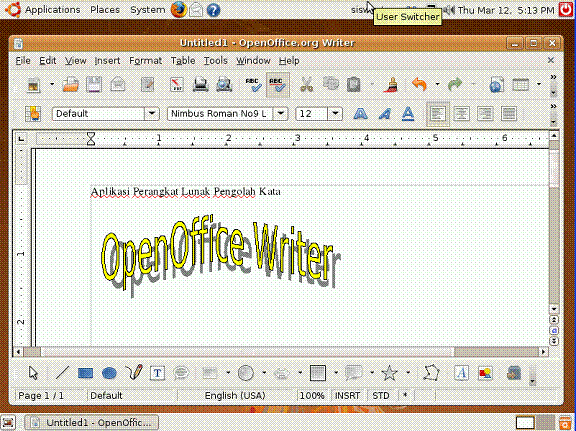576x431 pixels.
Task: Click the Redo arrow icon
Action: pos(455,85)
